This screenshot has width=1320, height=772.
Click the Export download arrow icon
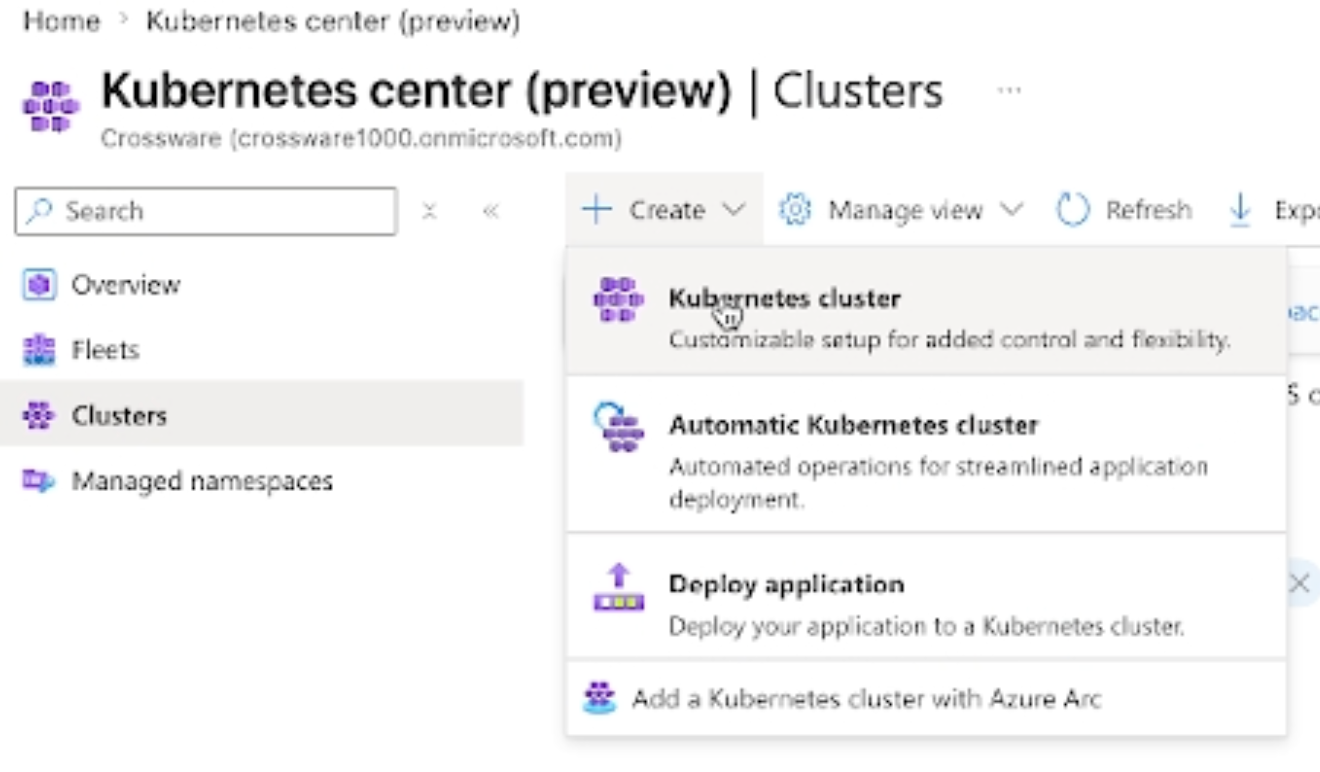click(1239, 210)
